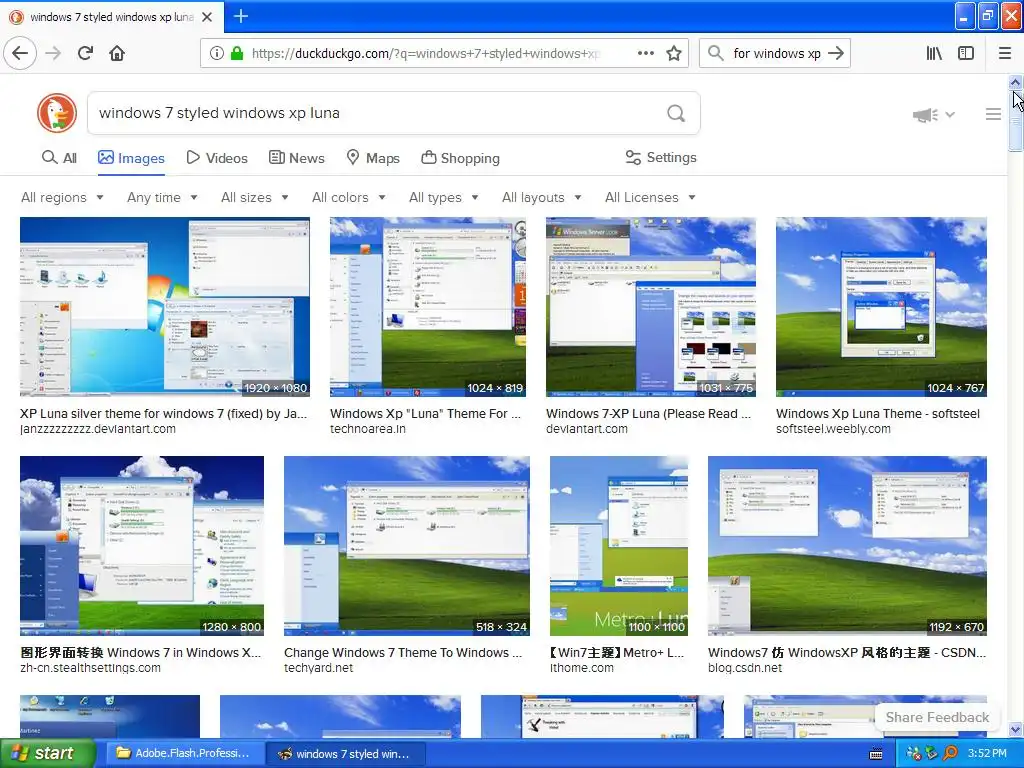
Task: Toggle the sidebar view icon
Action: [966, 53]
